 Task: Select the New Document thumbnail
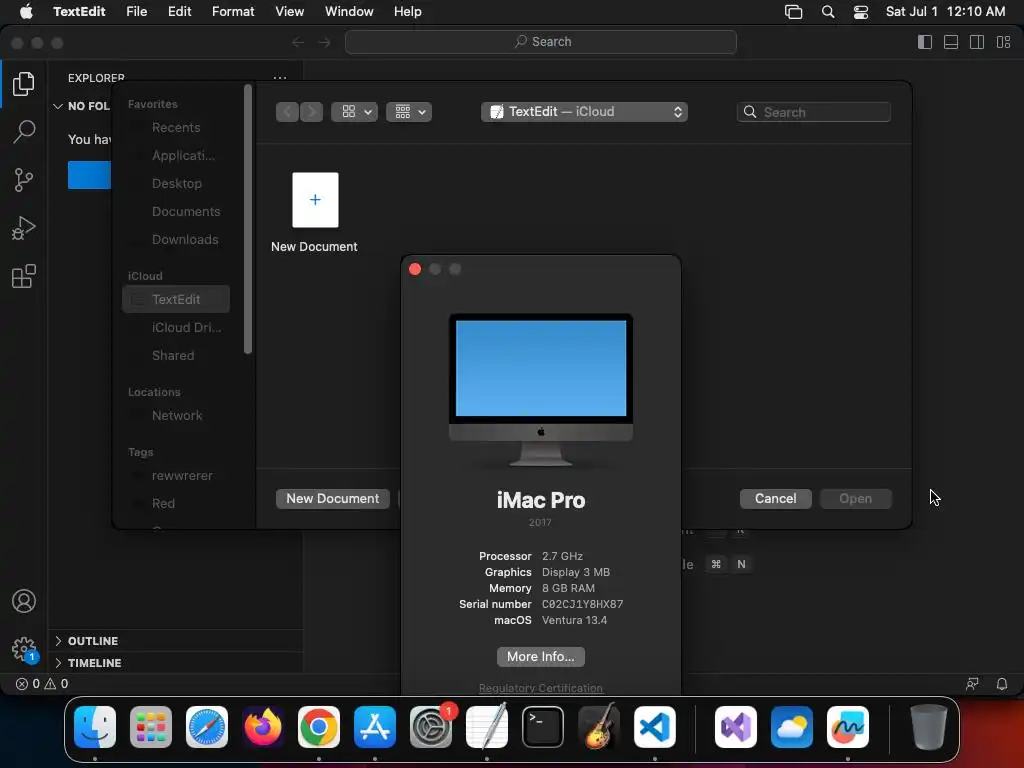pos(315,200)
